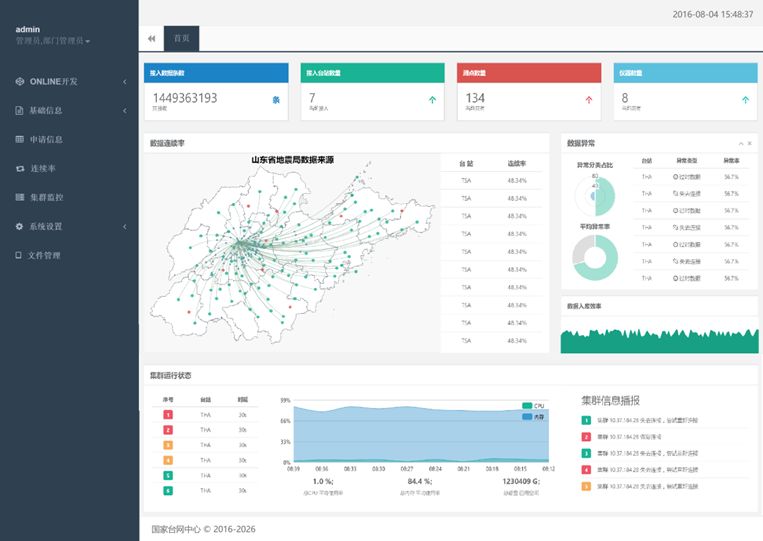
Task: Open 集群监控 from the sidebar
Action: pos(45,197)
